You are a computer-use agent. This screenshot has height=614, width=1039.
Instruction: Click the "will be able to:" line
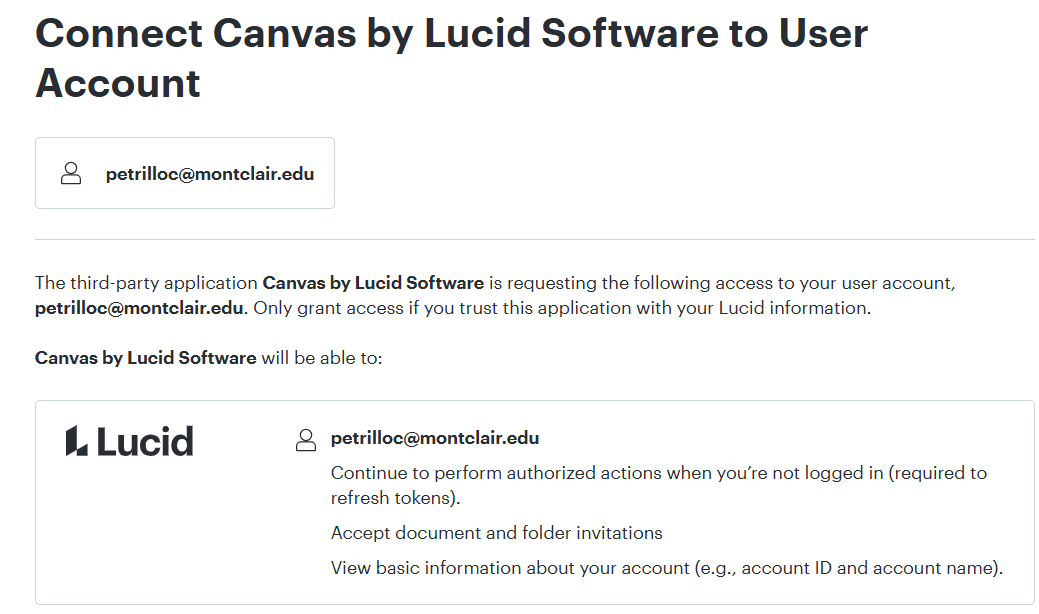click(x=322, y=357)
